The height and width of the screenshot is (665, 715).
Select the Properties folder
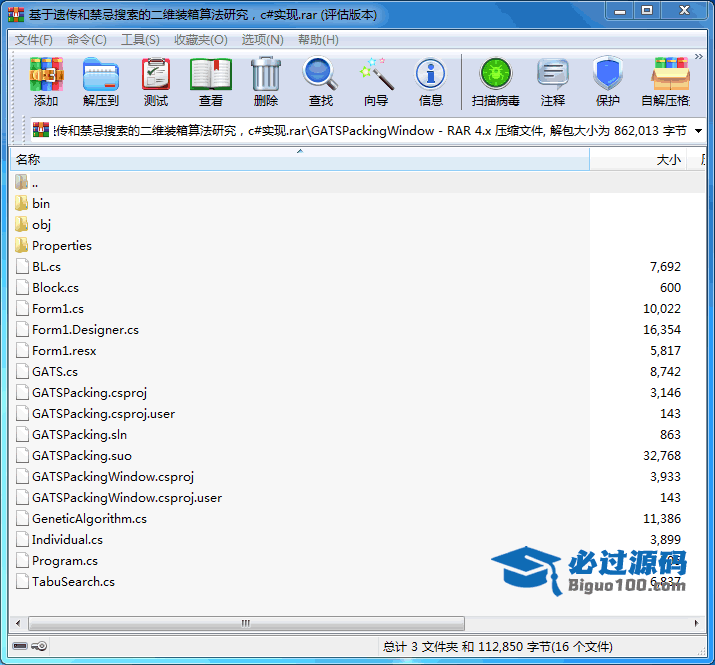(53, 245)
